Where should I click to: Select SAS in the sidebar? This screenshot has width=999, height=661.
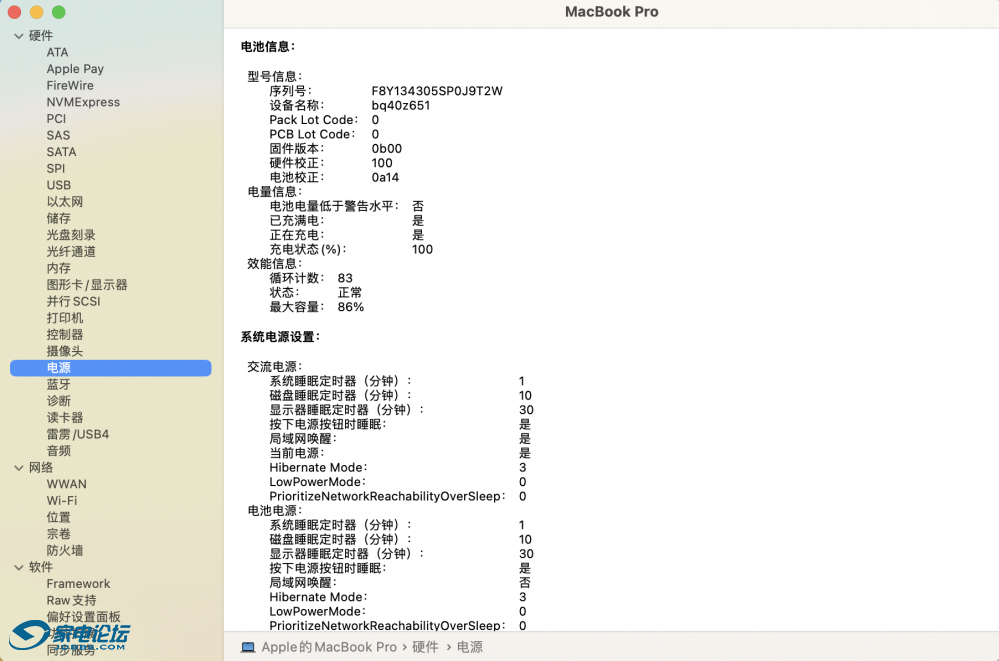click(58, 135)
